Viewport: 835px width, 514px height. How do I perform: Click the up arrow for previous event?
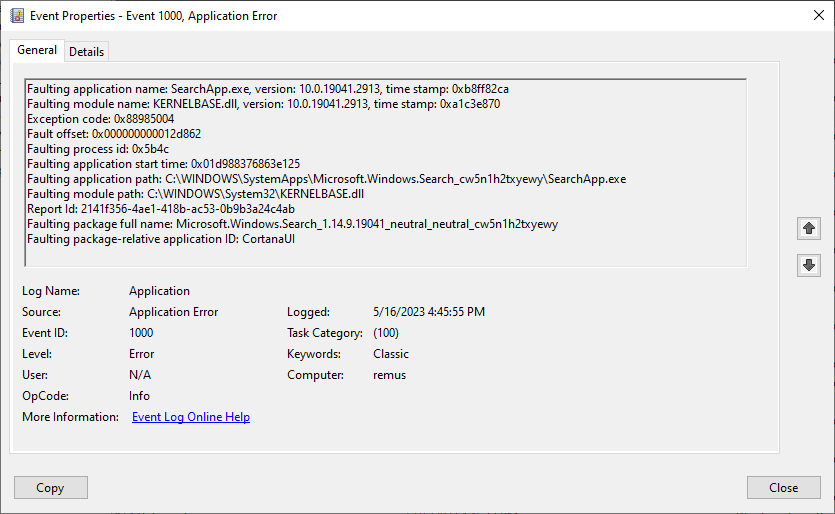[808, 229]
